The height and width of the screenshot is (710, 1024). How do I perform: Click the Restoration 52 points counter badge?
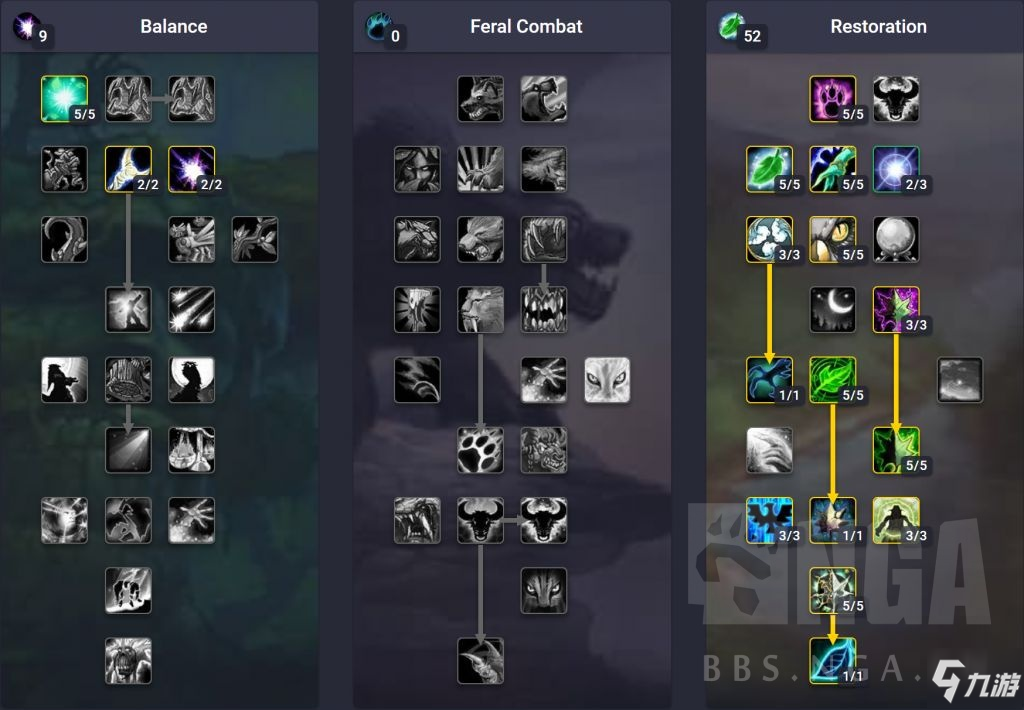pos(752,36)
